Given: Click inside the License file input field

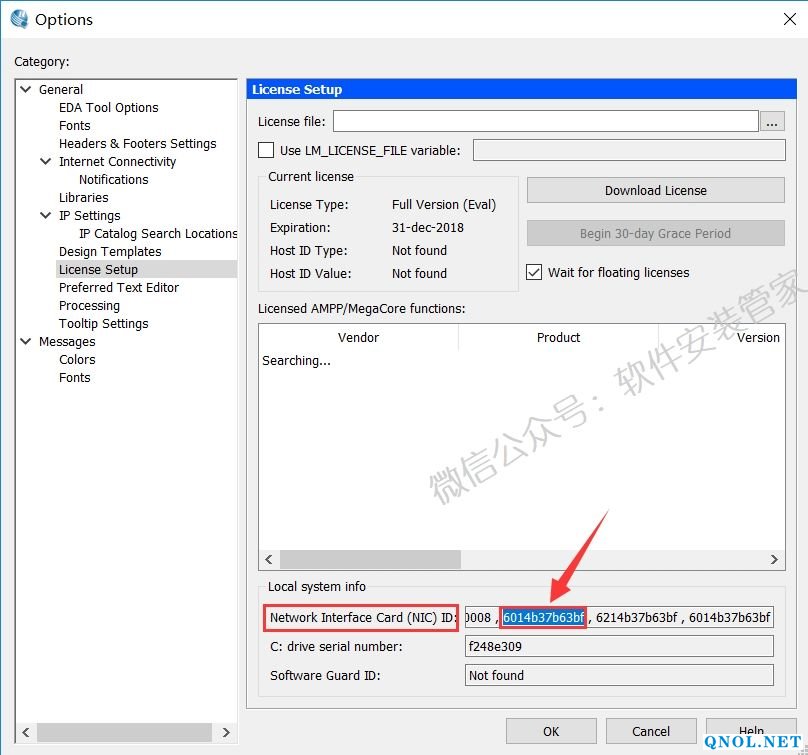Looking at the screenshot, I should click(545, 122).
